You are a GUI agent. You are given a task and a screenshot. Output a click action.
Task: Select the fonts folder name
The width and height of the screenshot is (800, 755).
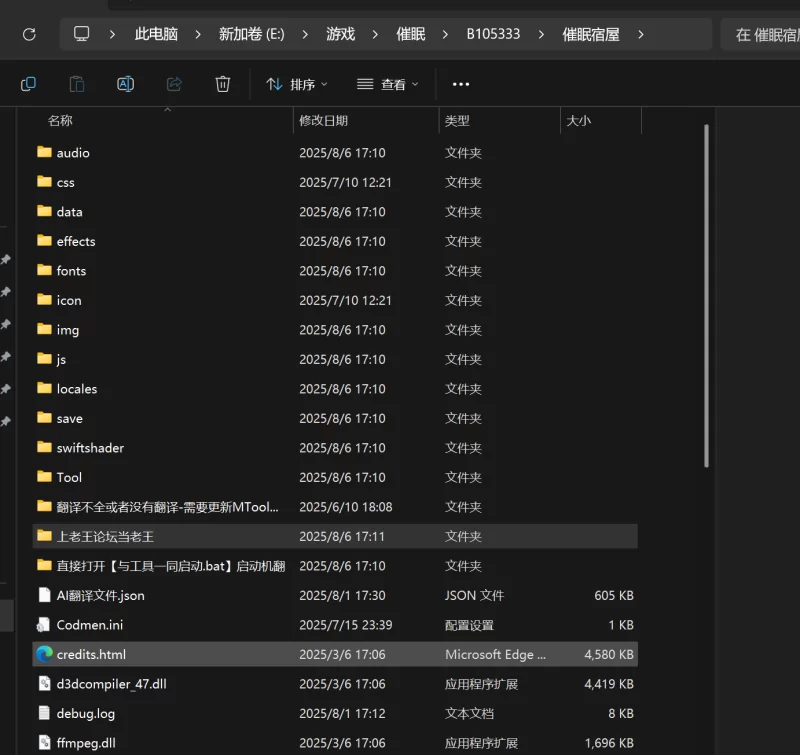[x=71, y=270]
